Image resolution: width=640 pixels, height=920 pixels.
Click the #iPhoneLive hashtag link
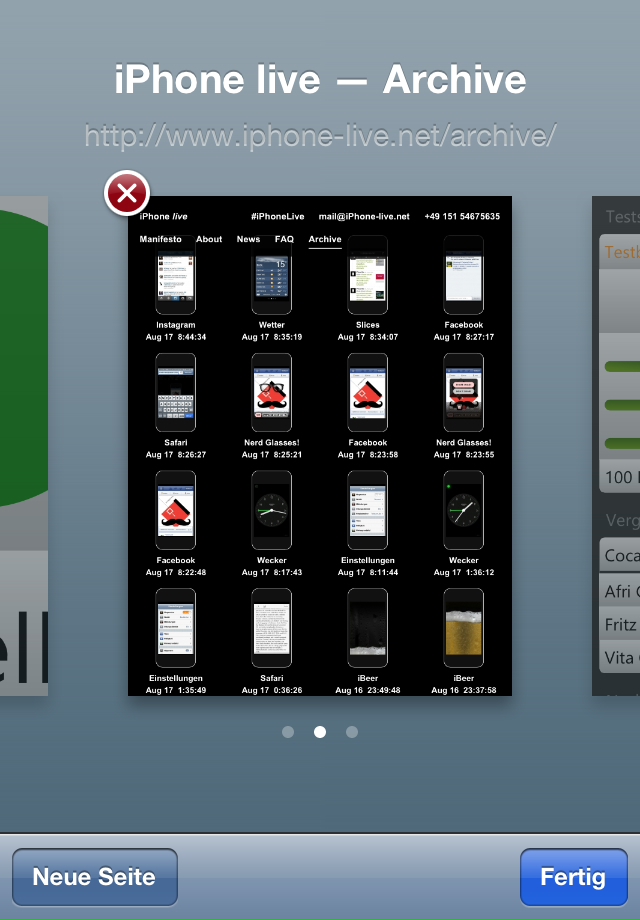(x=277, y=217)
